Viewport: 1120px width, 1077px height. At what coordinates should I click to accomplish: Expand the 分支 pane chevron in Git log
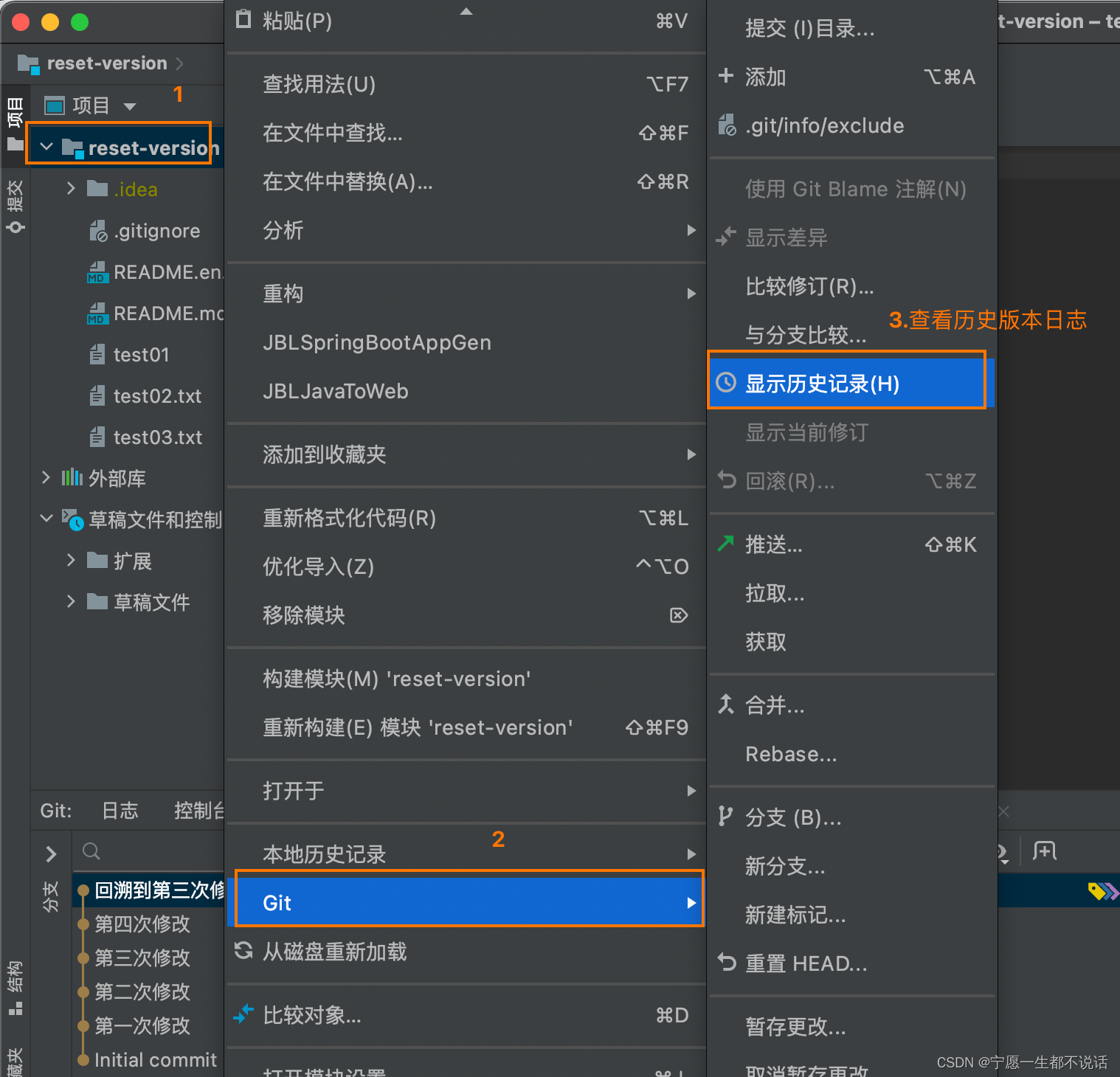coord(51,854)
